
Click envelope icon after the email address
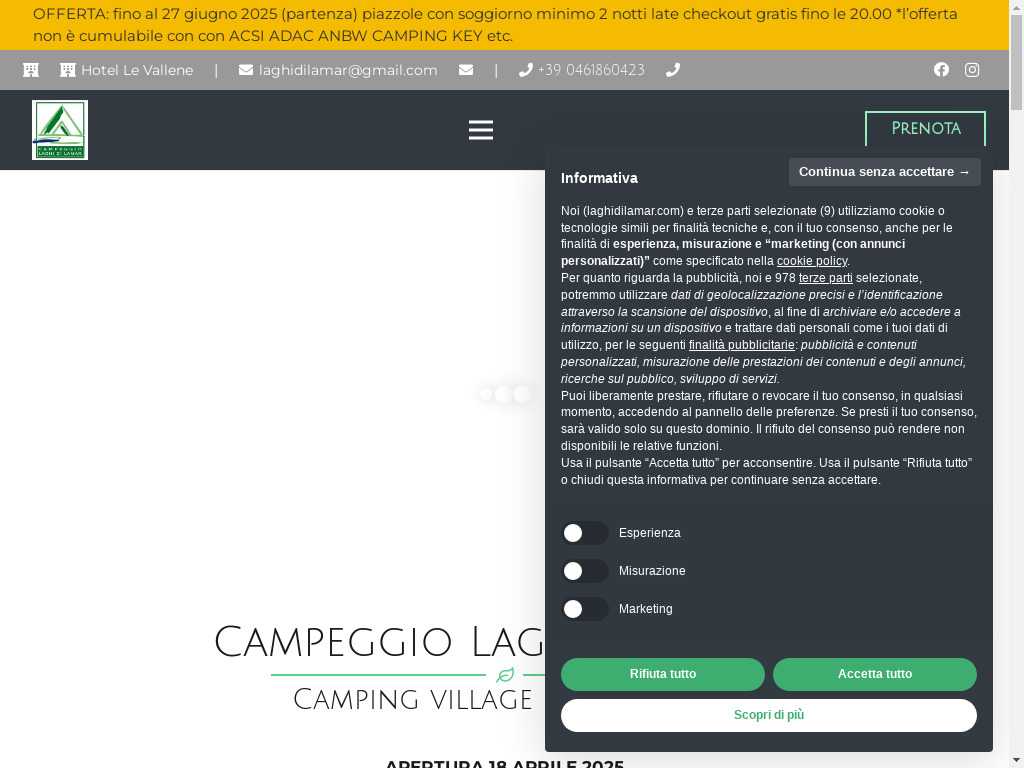(466, 70)
